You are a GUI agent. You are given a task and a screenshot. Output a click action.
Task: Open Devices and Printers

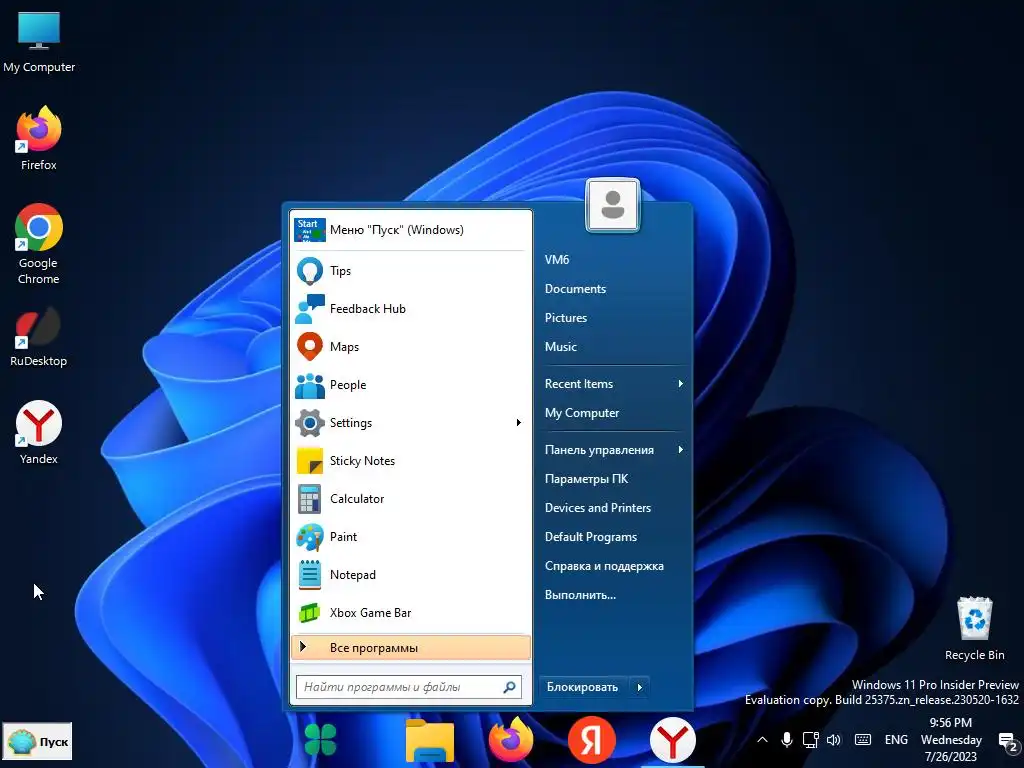tap(598, 508)
